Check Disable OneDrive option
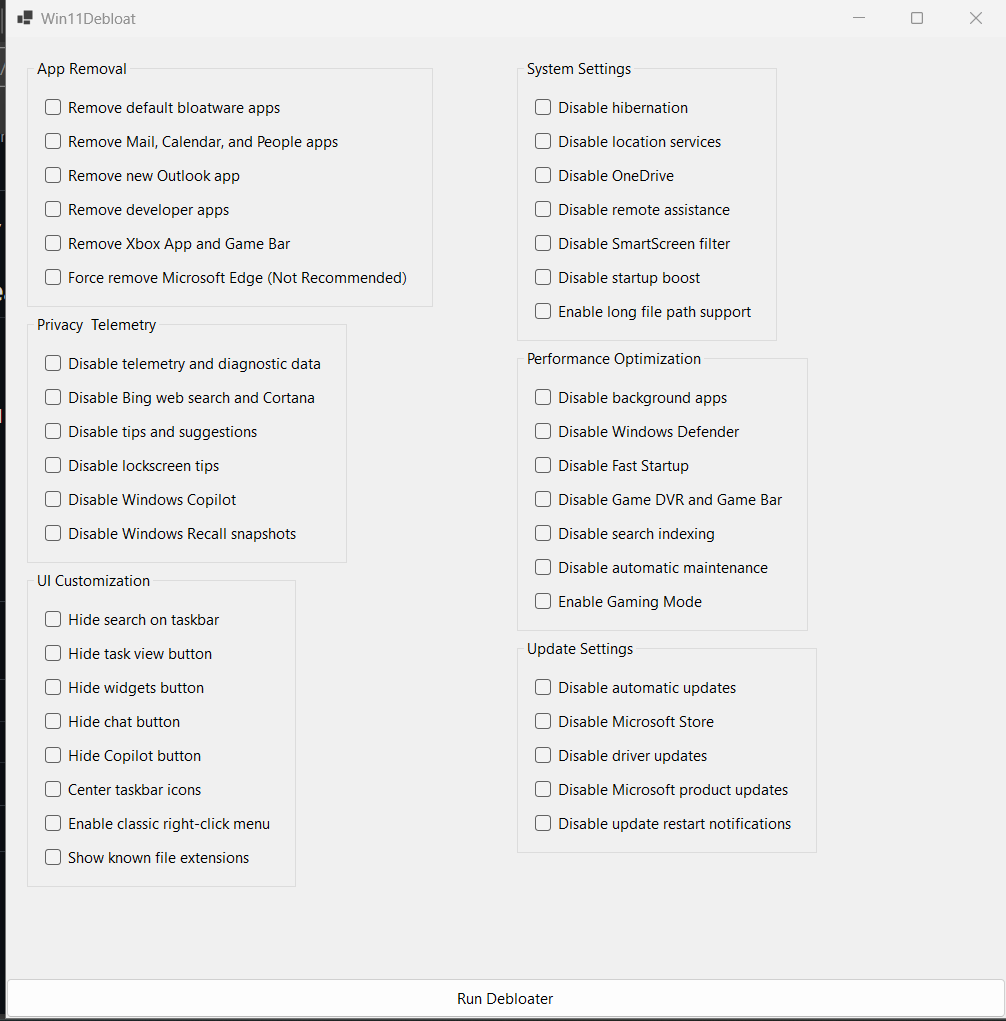 coord(542,175)
